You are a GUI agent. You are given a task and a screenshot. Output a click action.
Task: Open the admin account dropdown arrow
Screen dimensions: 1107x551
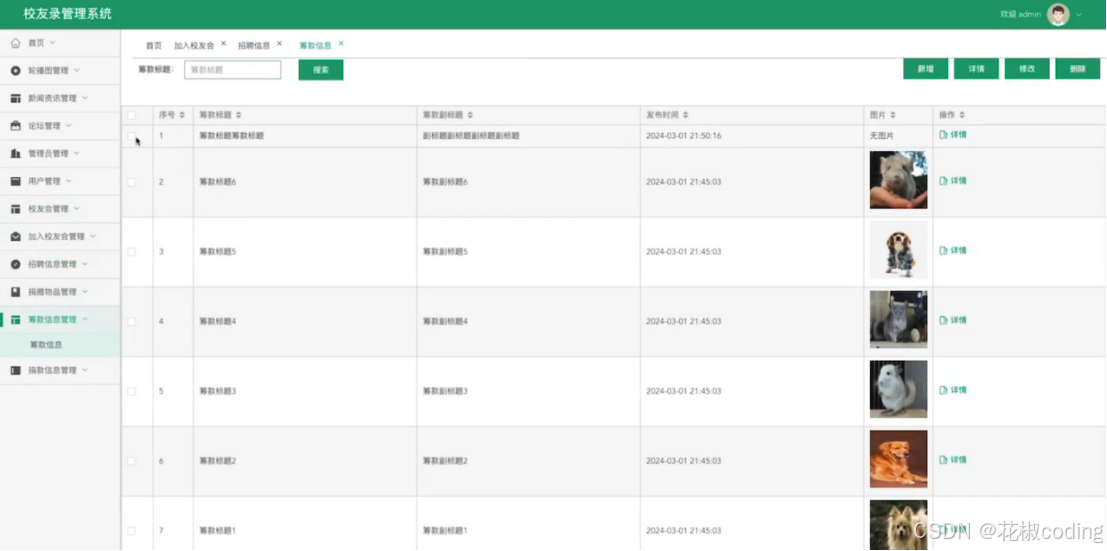point(1079,15)
